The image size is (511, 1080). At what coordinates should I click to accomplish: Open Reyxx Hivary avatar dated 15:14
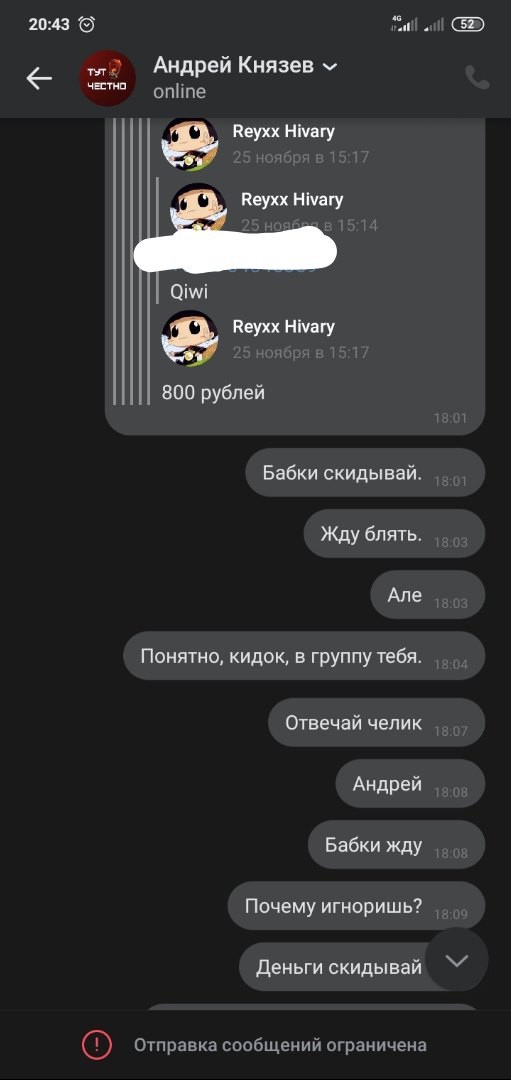198,208
